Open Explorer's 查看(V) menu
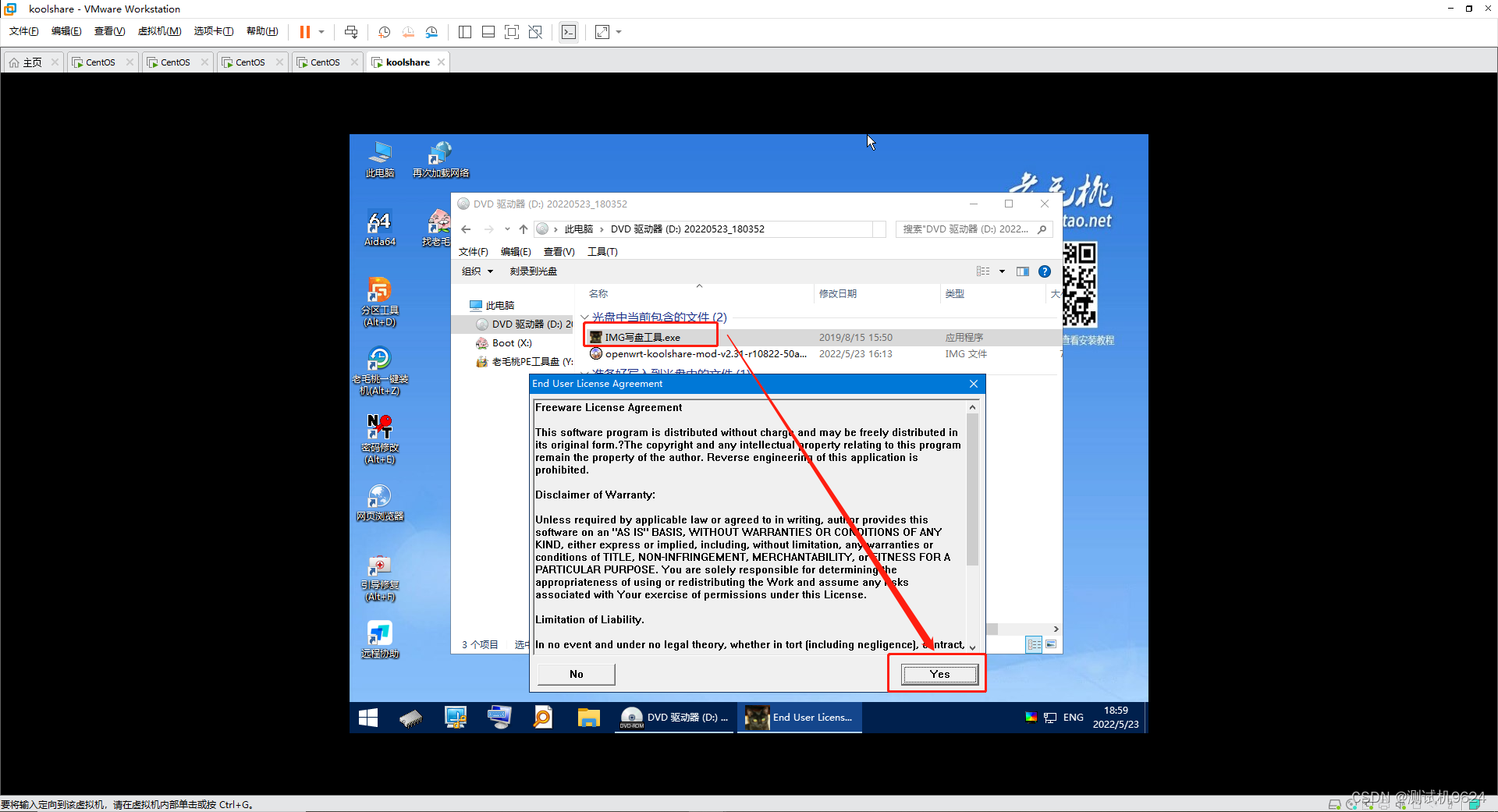Screen dimensions: 1498x812 pos(559,252)
